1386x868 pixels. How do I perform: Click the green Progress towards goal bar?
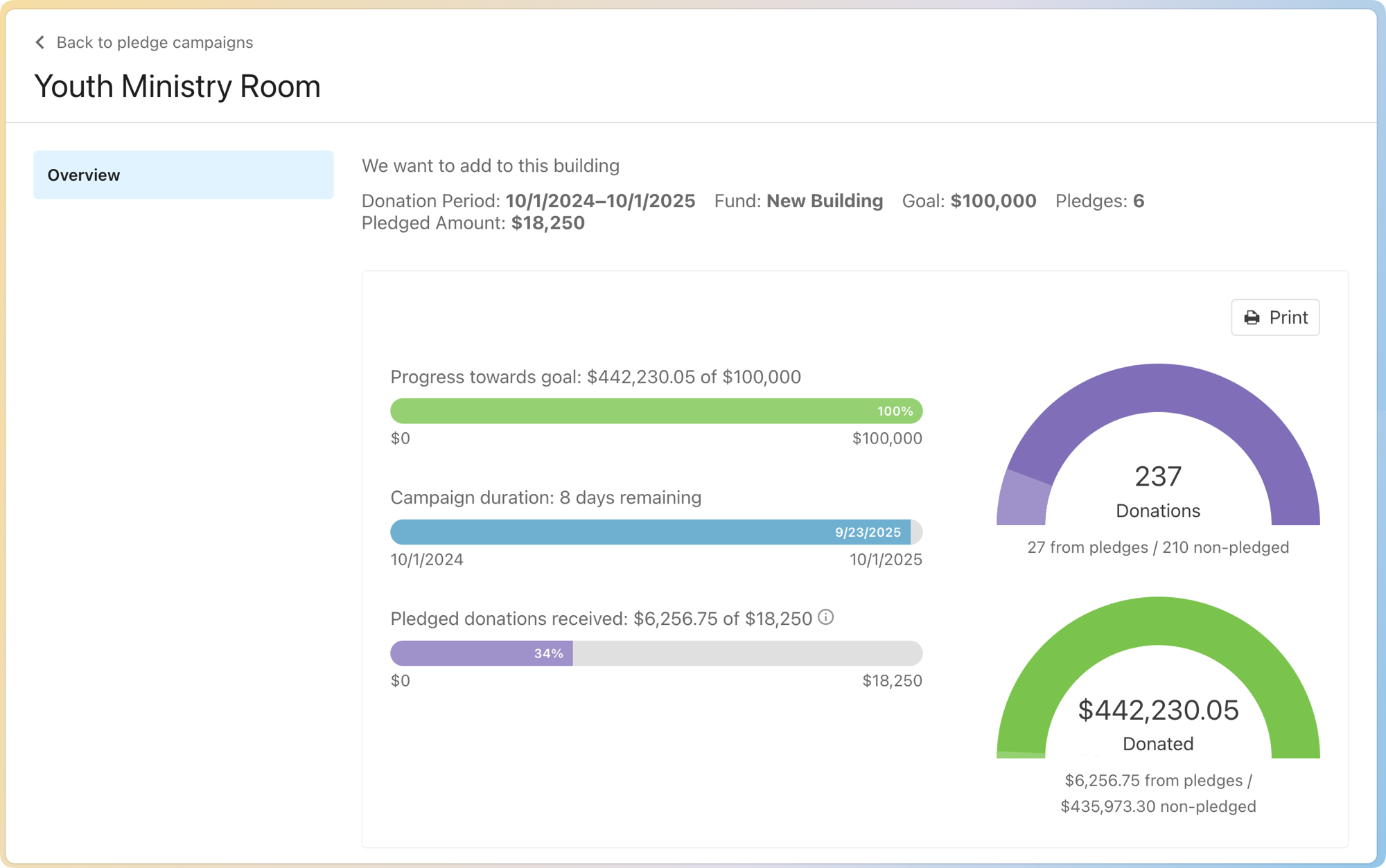pyautogui.click(x=624, y=411)
